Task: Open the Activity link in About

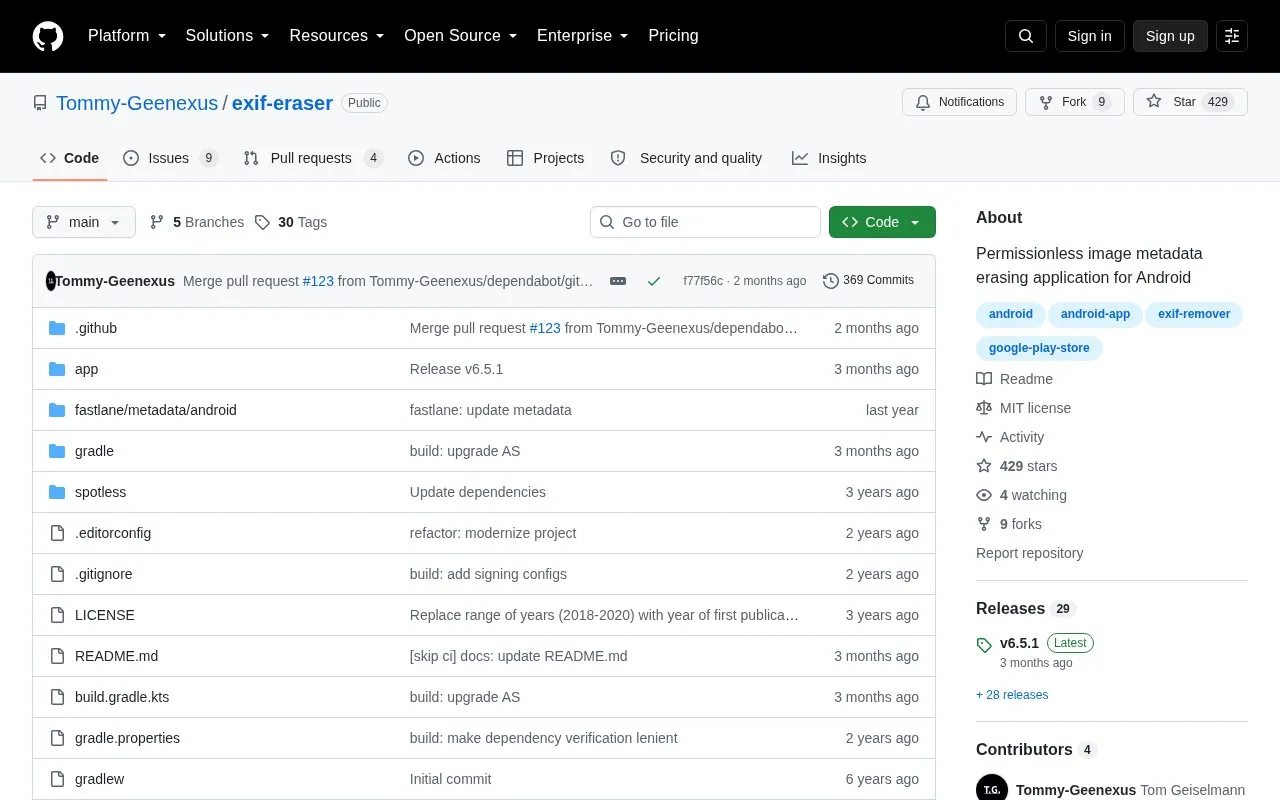Action: coord(1011,437)
